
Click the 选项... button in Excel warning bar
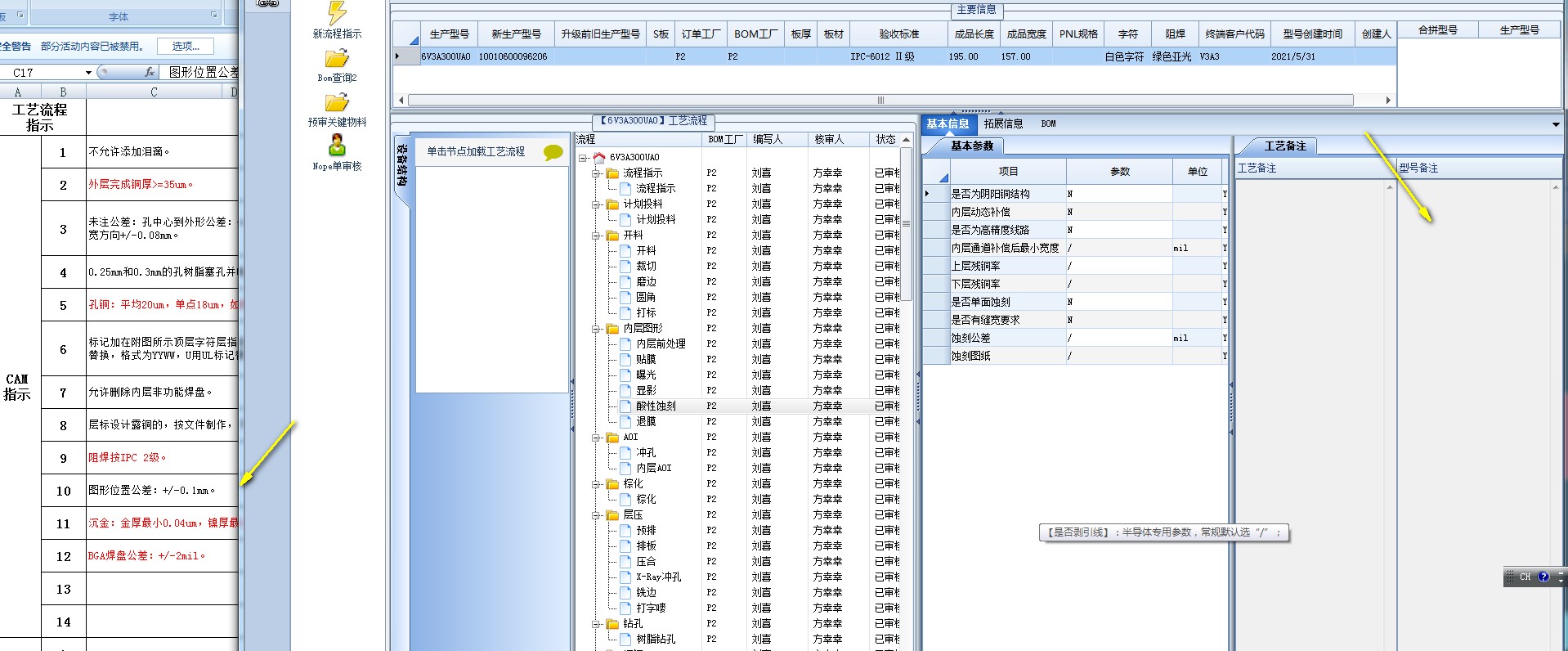coord(186,46)
